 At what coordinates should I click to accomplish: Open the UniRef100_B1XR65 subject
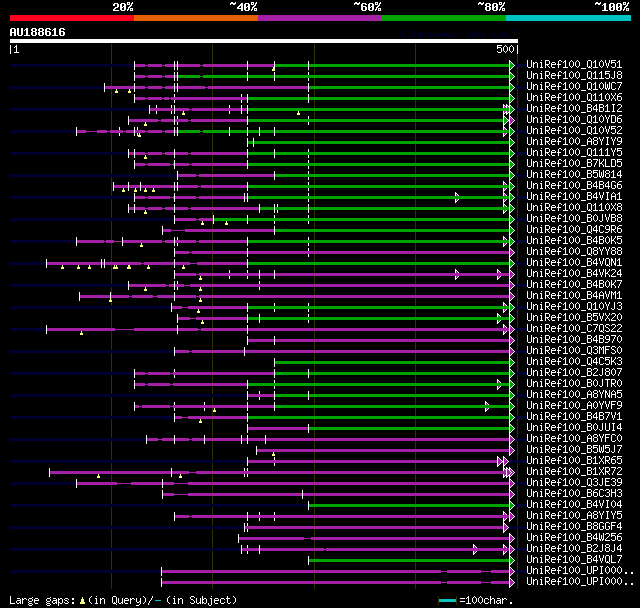[x=574, y=461]
